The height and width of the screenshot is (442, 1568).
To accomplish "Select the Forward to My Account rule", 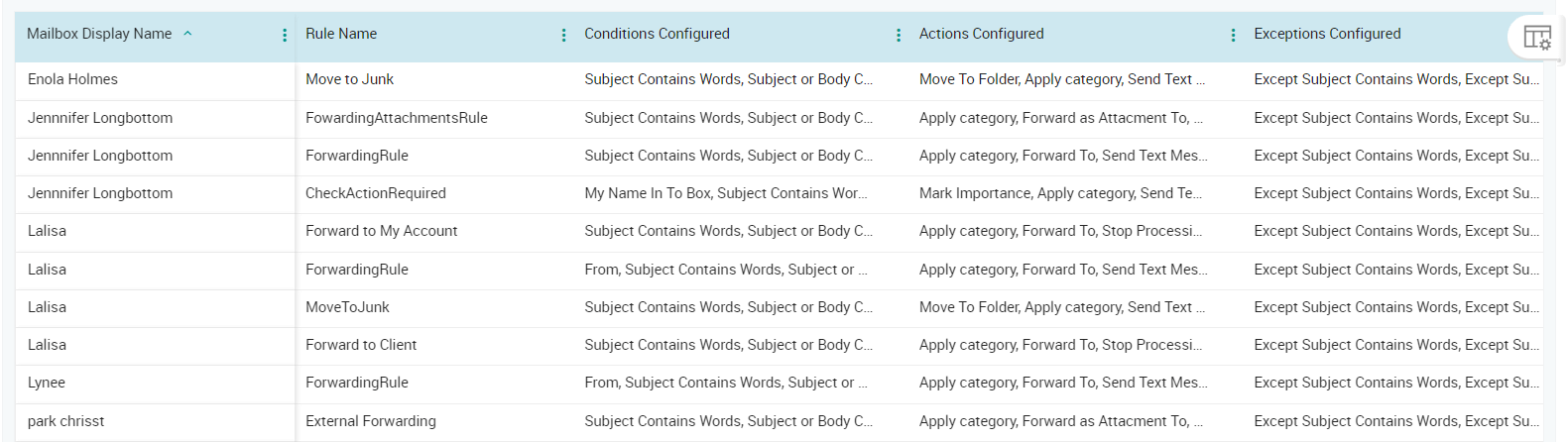I will pos(382,231).
